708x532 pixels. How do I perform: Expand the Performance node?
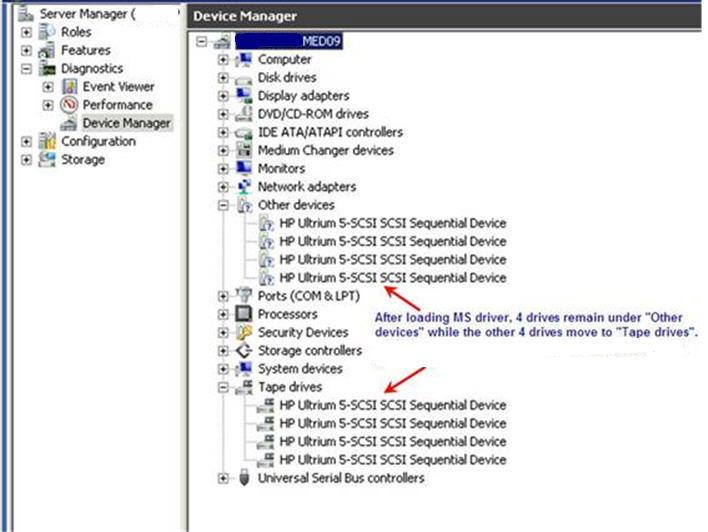click(x=48, y=105)
